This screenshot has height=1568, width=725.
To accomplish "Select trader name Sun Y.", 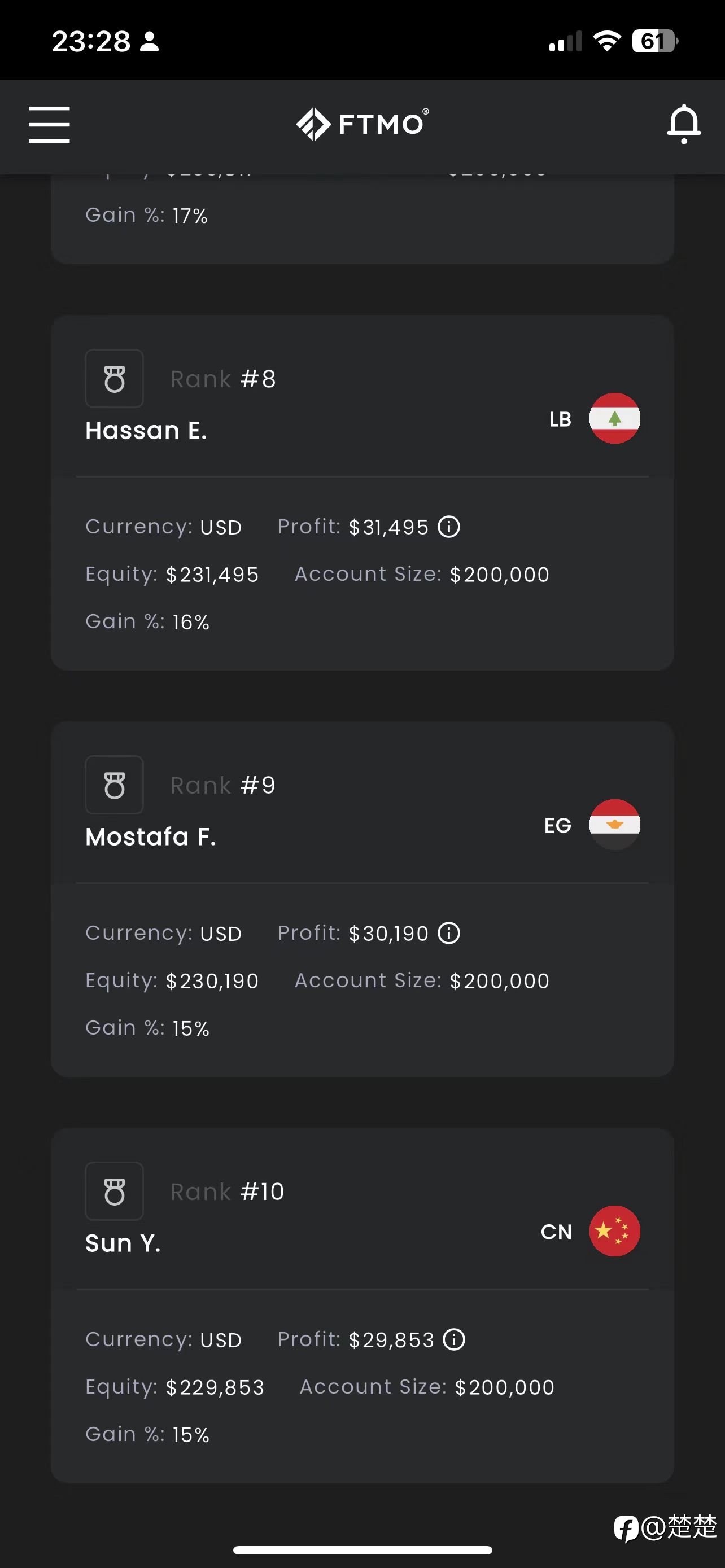I will [123, 1243].
